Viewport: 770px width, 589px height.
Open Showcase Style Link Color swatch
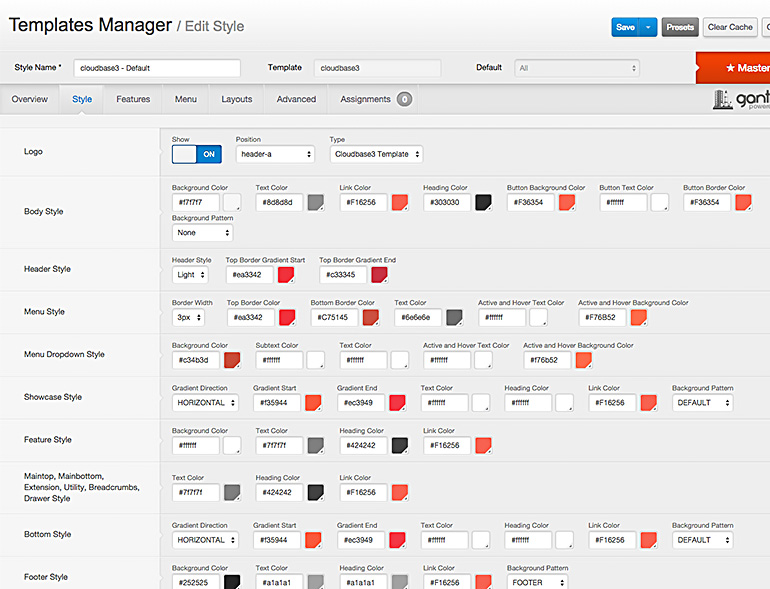tap(649, 403)
